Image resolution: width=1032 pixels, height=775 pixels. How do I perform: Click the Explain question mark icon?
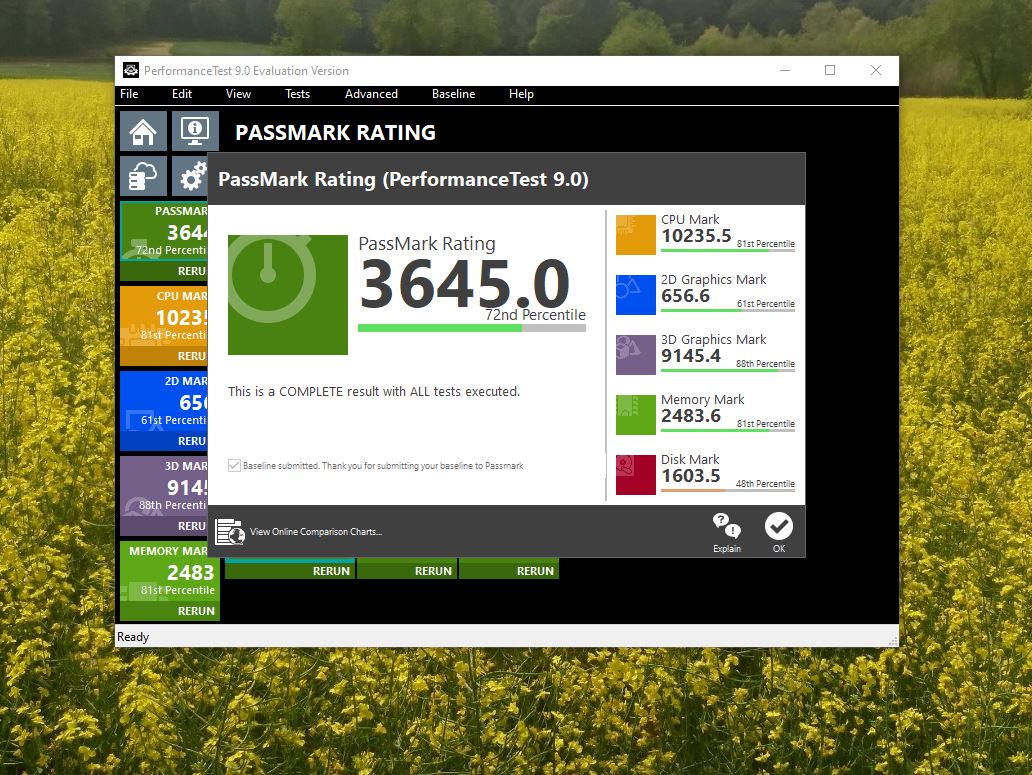pos(727,532)
